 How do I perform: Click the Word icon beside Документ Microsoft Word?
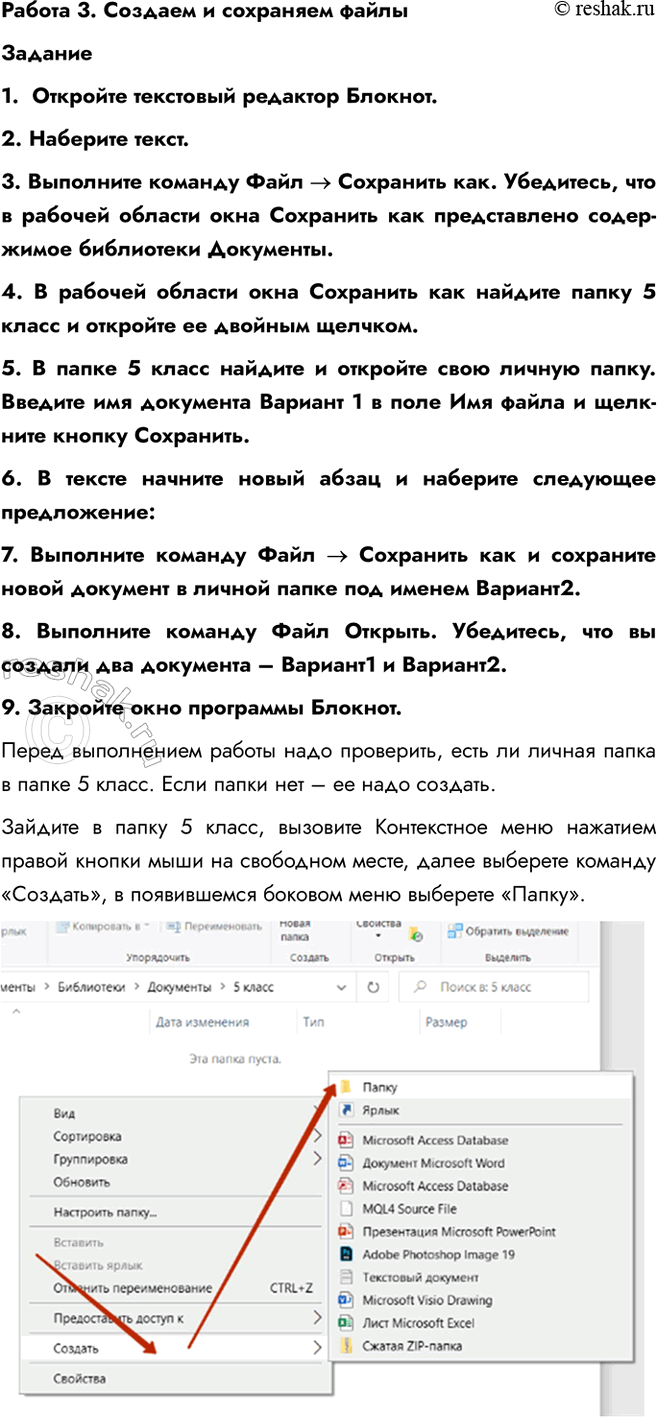click(x=346, y=1163)
